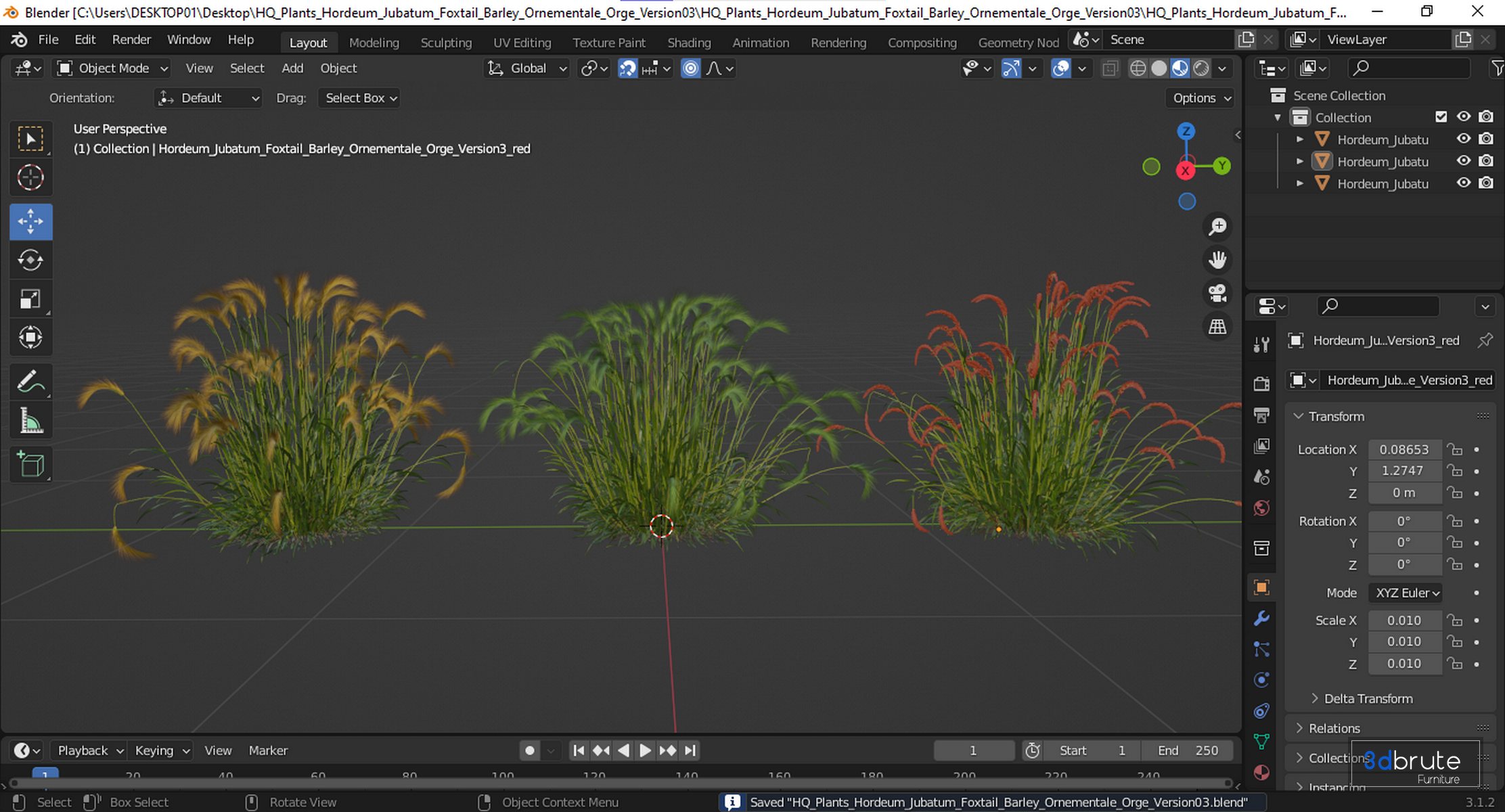1505x812 pixels.
Task: Hide the first Hordeum_Jubatu object in the viewport
Action: click(1464, 139)
